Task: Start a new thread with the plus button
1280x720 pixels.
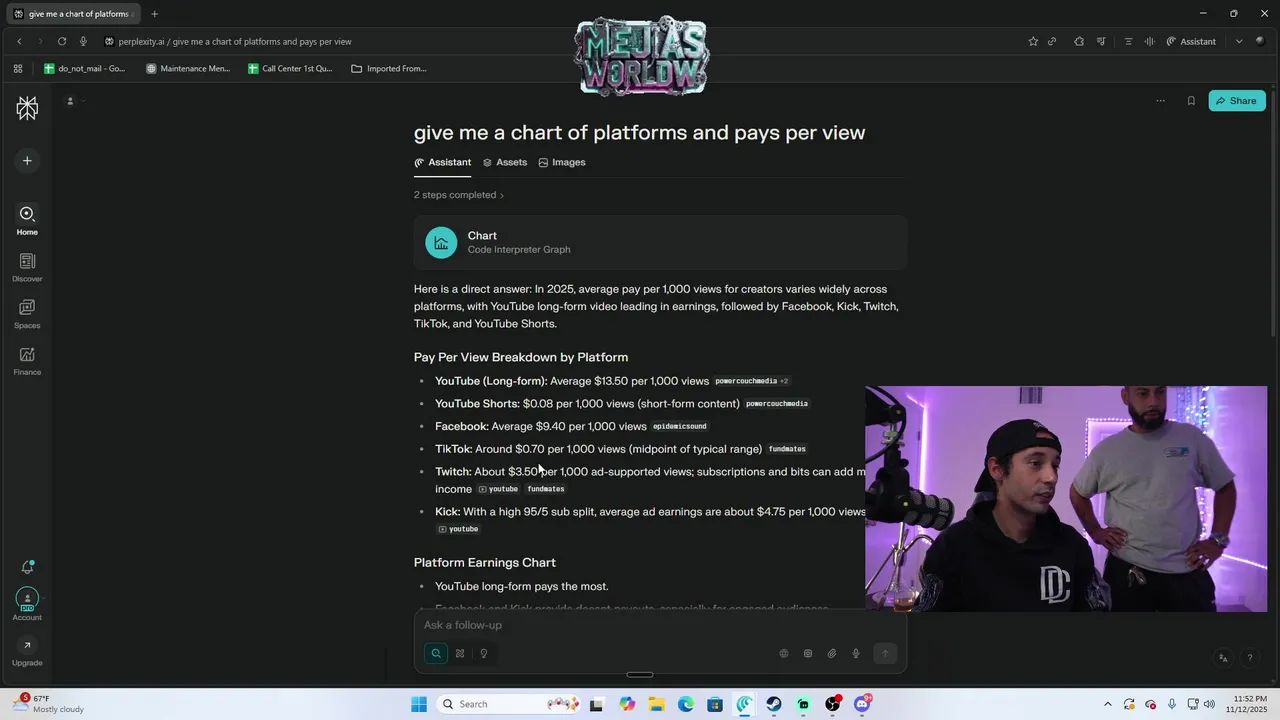Action: pos(27,160)
